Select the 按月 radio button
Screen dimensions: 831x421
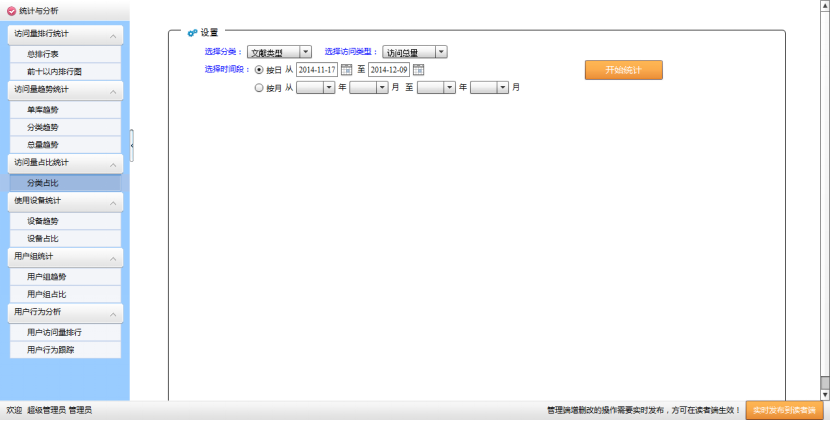coord(260,88)
